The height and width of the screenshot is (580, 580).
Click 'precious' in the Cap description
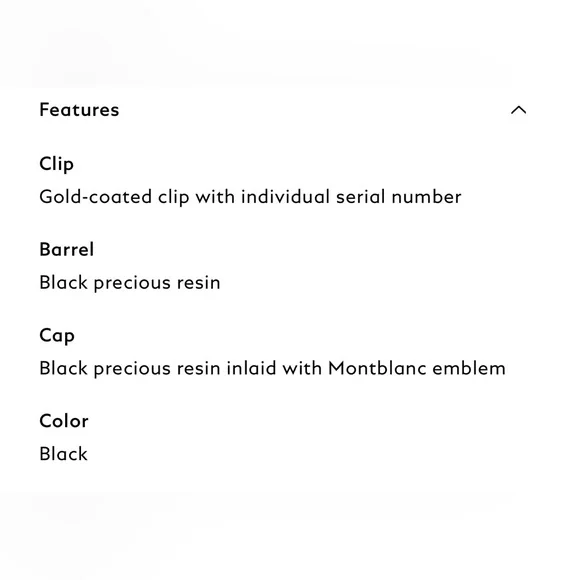point(132,370)
